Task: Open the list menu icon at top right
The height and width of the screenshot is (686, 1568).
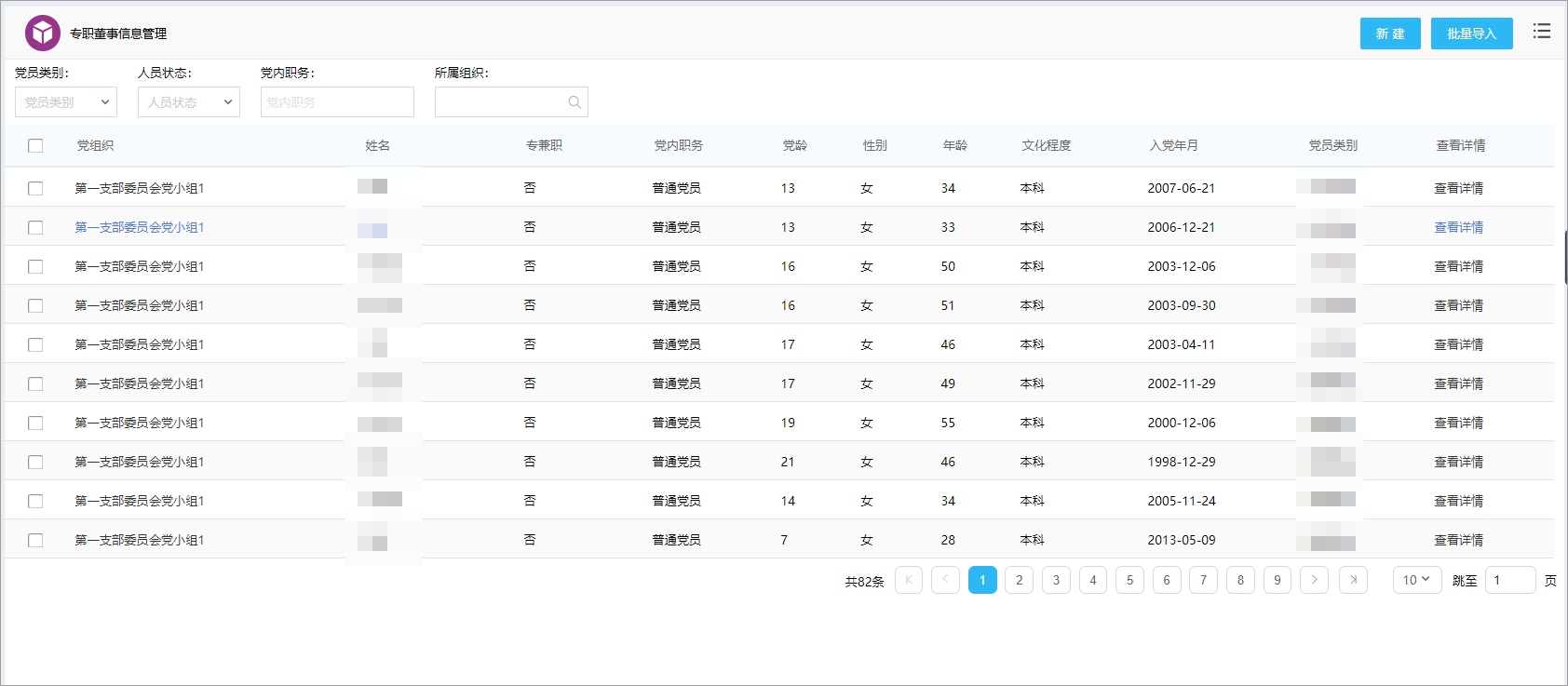Action: pos(1542,31)
